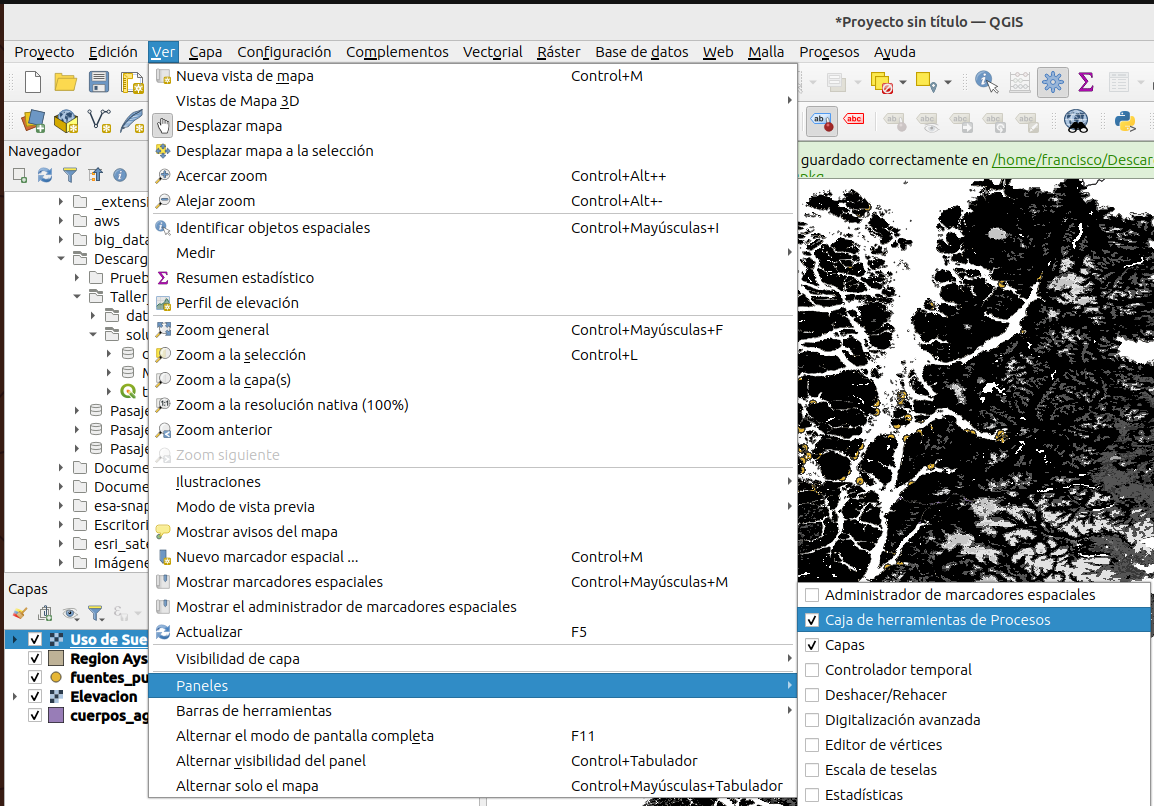Click the Refresh icon in Navegador panel
The width and height of the screenshot is (1154, 806).
click(45, 175)
